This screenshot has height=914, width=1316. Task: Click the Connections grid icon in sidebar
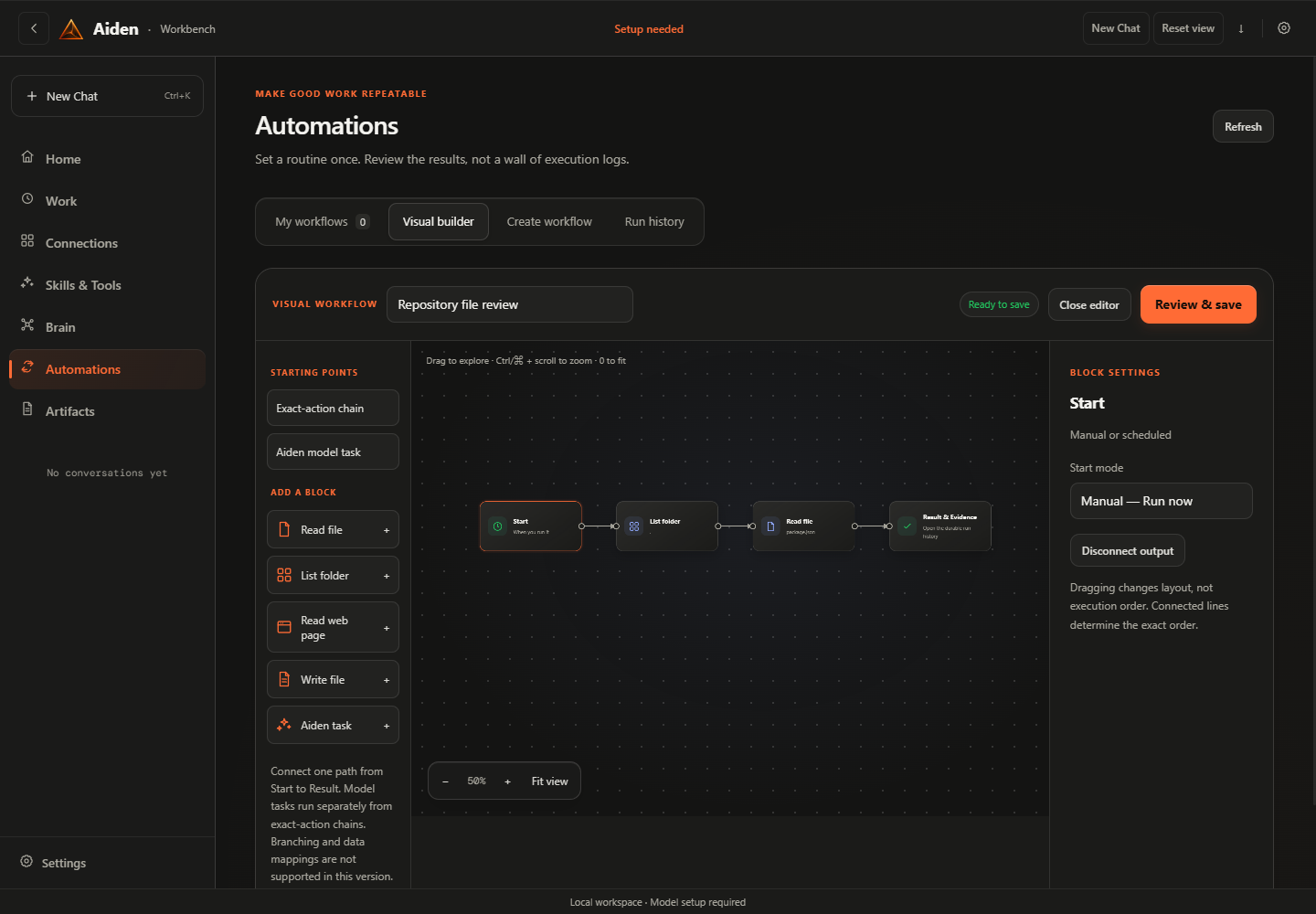coord(27,240)
